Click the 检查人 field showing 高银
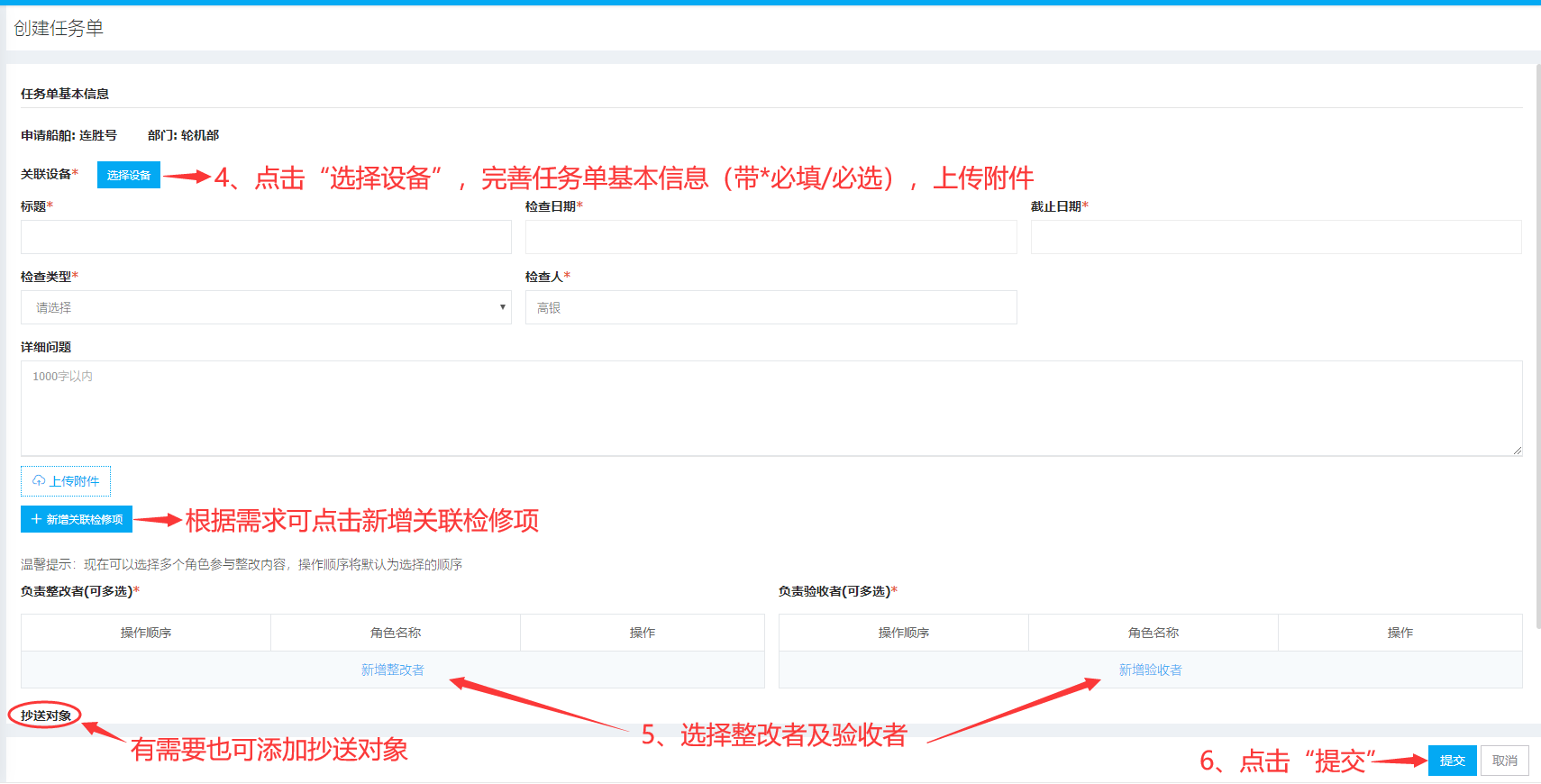This screenshot has height=784, width=1541. pyautogui.click(x=771, y=307)
